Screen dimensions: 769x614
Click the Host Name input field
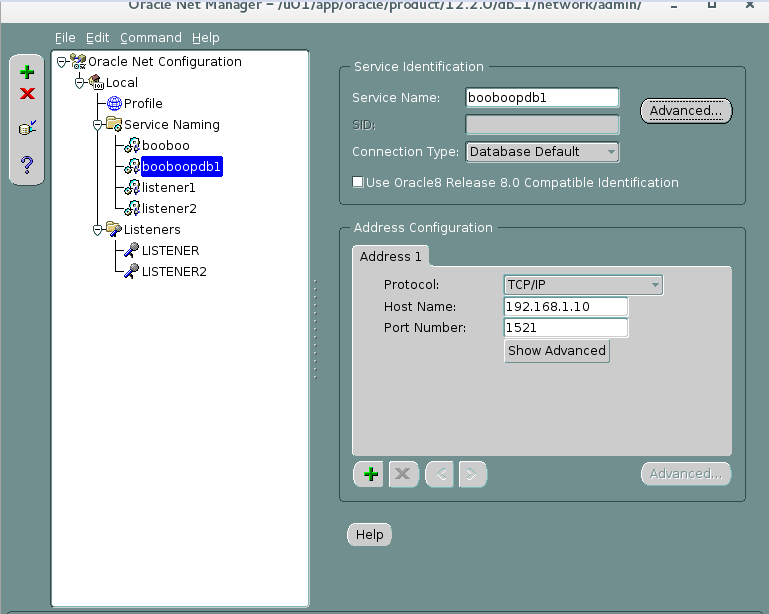[x=566, y=306]
